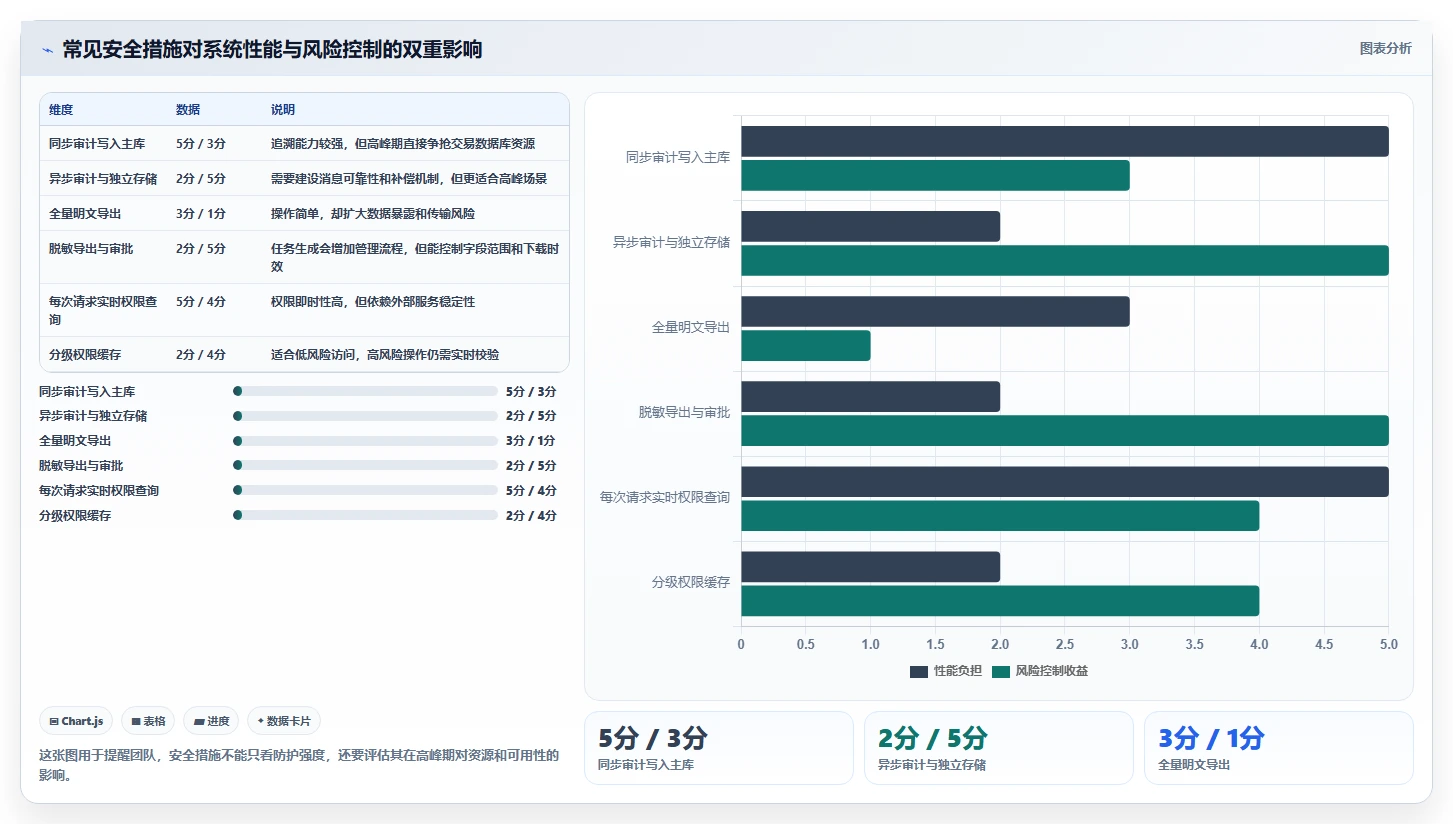Click the 风险控制收益 bar for 脱敏导出与审批
This screenshot has width=1453, height=824.
(x=1065, y=430)
